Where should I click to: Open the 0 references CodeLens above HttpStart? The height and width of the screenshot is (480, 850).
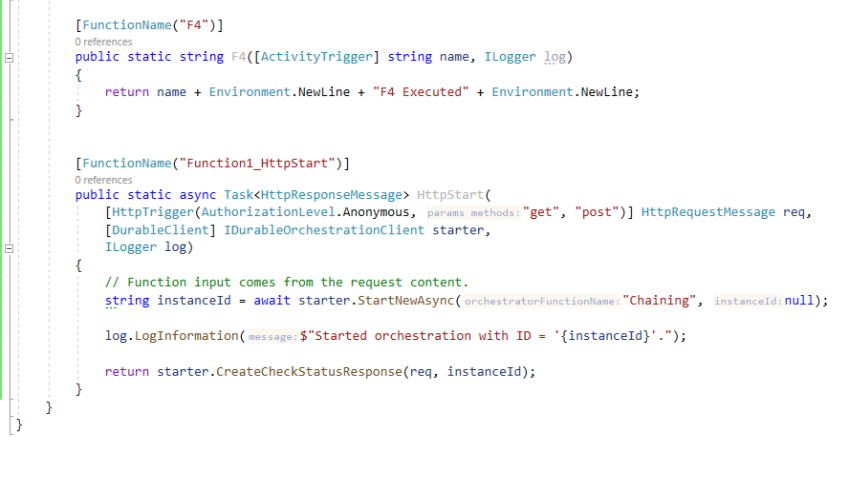104,180
